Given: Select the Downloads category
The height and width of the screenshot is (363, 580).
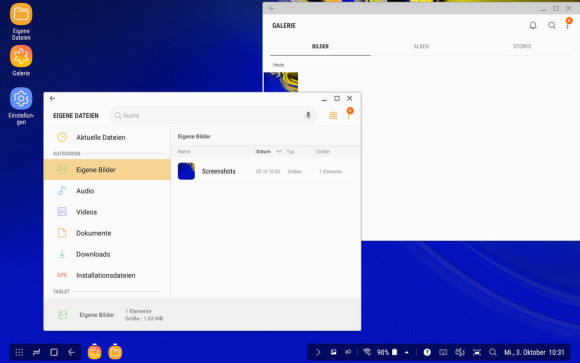Looking at the screenshot, I should [x=107, y=254].
